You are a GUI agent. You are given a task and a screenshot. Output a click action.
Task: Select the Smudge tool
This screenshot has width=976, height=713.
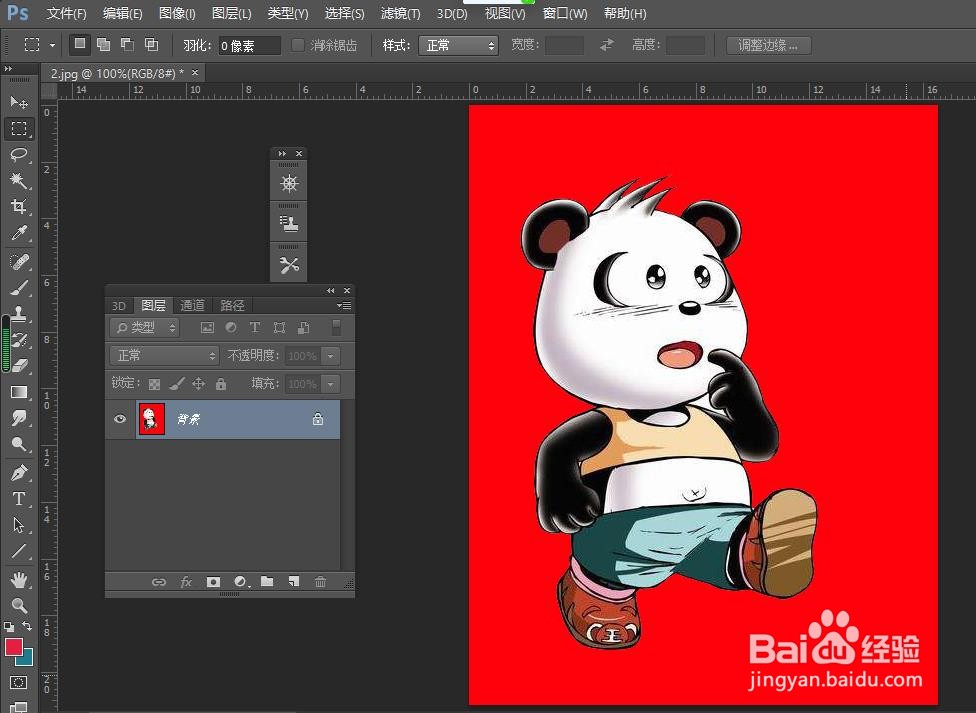tap(19, 418)
